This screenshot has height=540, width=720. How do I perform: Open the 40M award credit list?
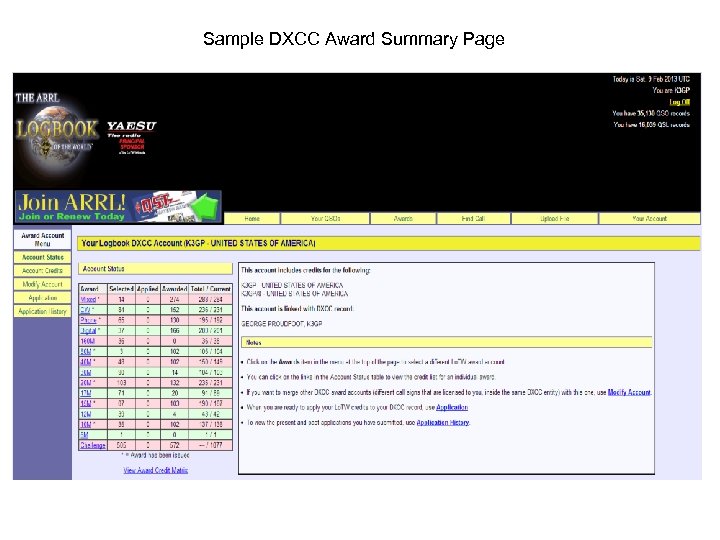[x=86, y=362]
